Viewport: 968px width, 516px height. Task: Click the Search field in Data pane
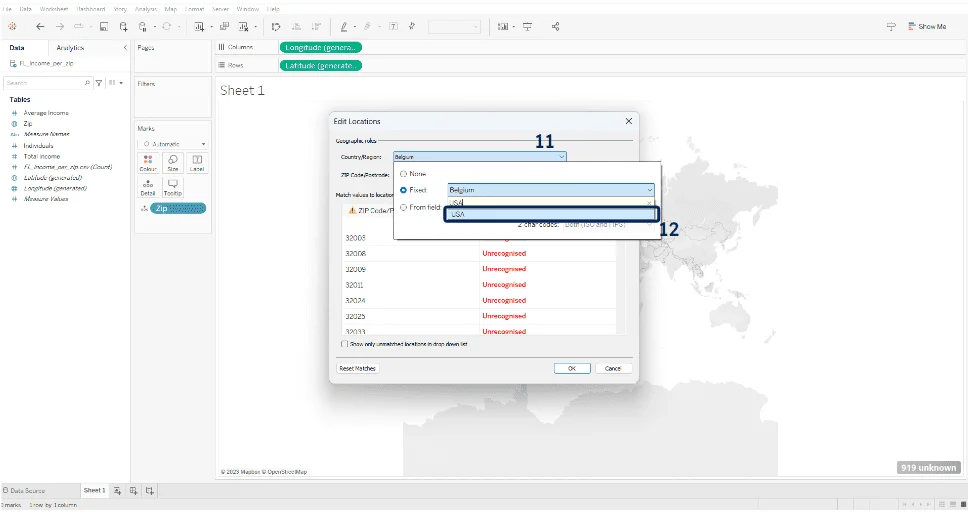(45, 83)
